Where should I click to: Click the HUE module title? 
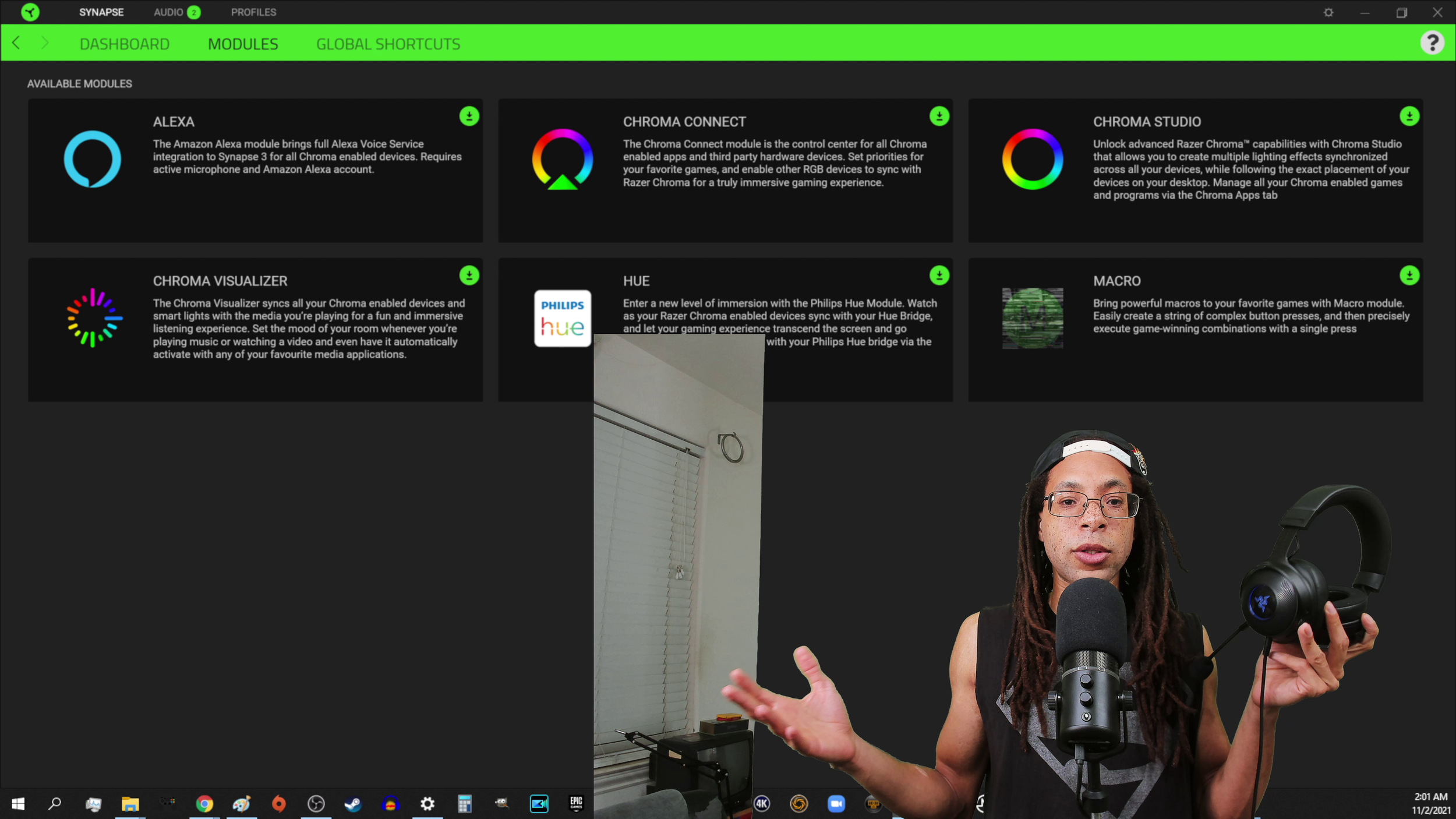click(x=636, y=281)
